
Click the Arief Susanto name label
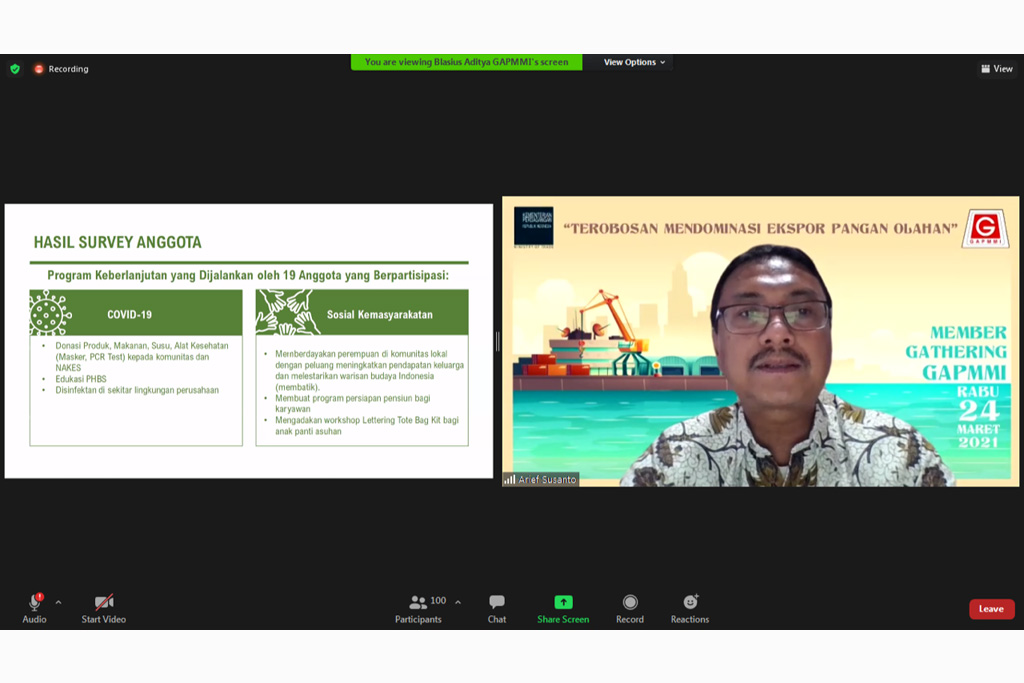pos(547,479)
